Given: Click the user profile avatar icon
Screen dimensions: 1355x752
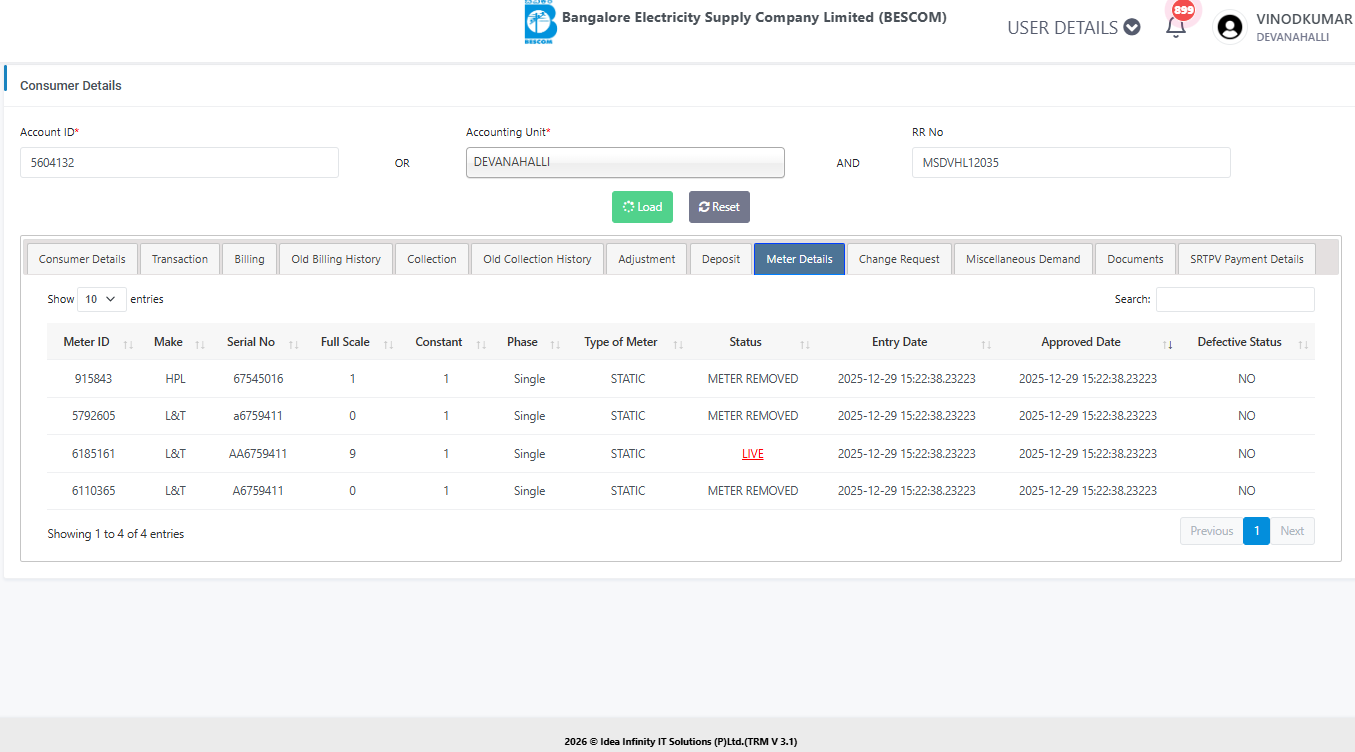Looking at the screenshot, I should 1229,27.
